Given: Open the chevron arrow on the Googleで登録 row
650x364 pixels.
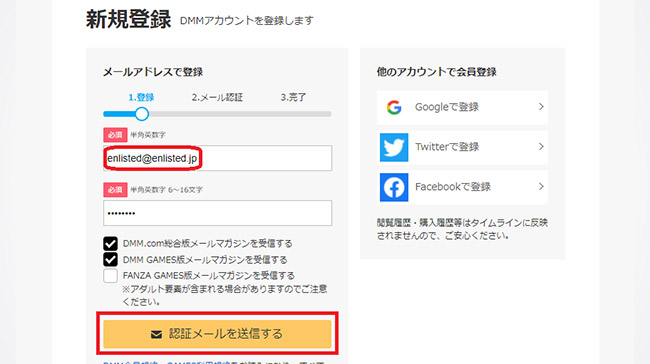Looking at the screenshot, I should click(x=541, y=107).
